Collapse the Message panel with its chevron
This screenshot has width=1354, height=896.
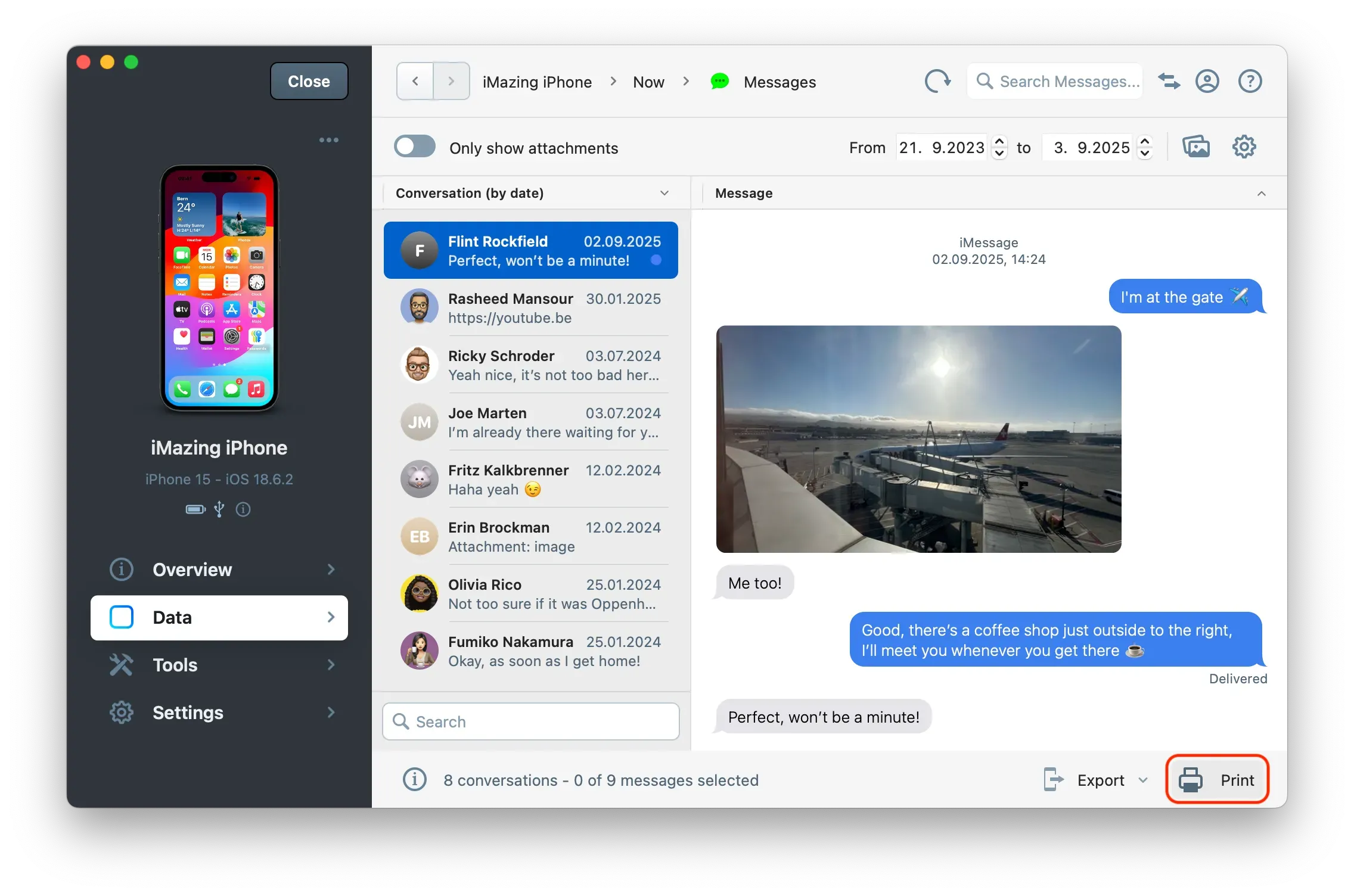pyautogui.click(x=1262, y=192)
